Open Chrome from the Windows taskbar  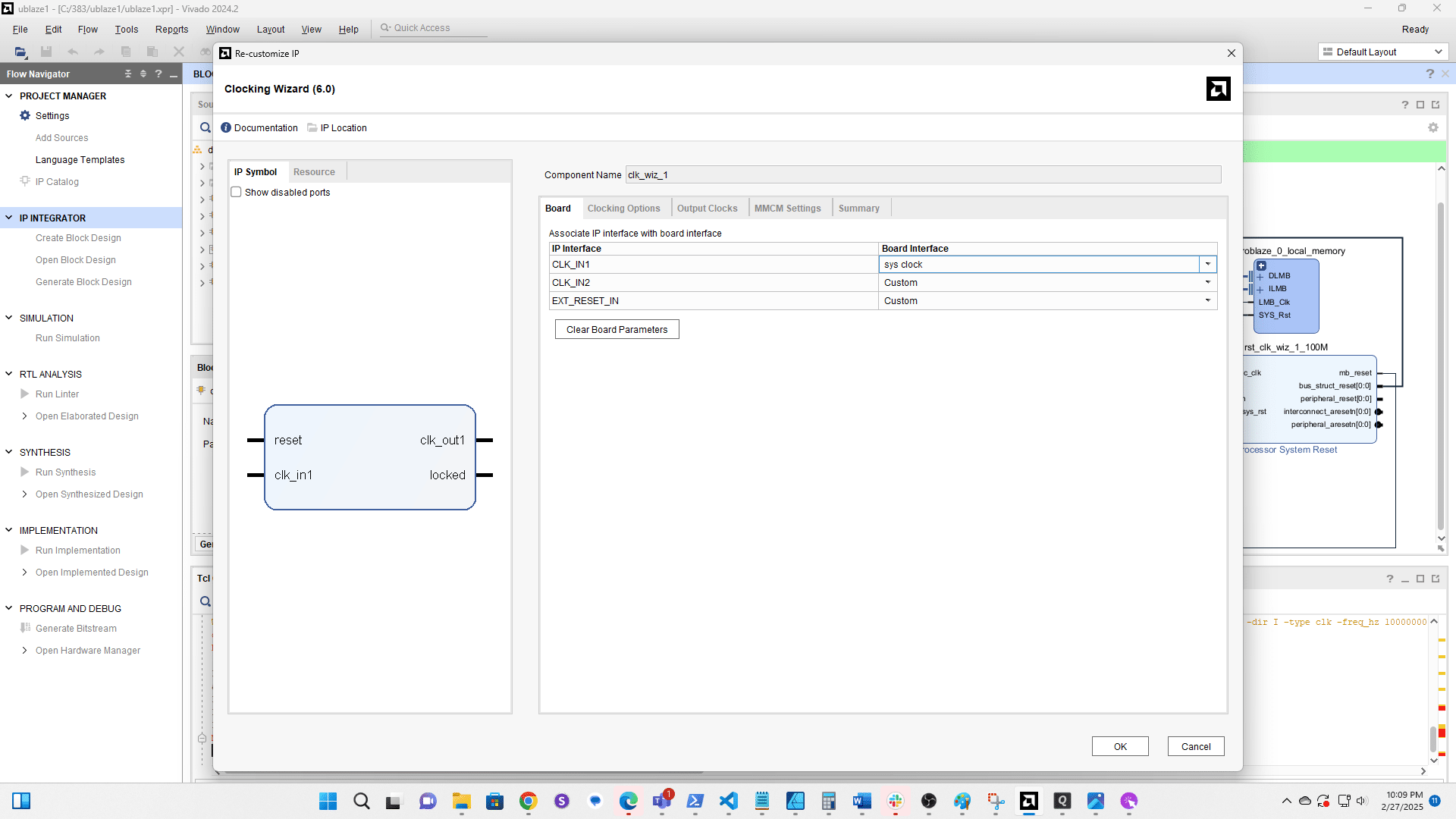point(528,801)
